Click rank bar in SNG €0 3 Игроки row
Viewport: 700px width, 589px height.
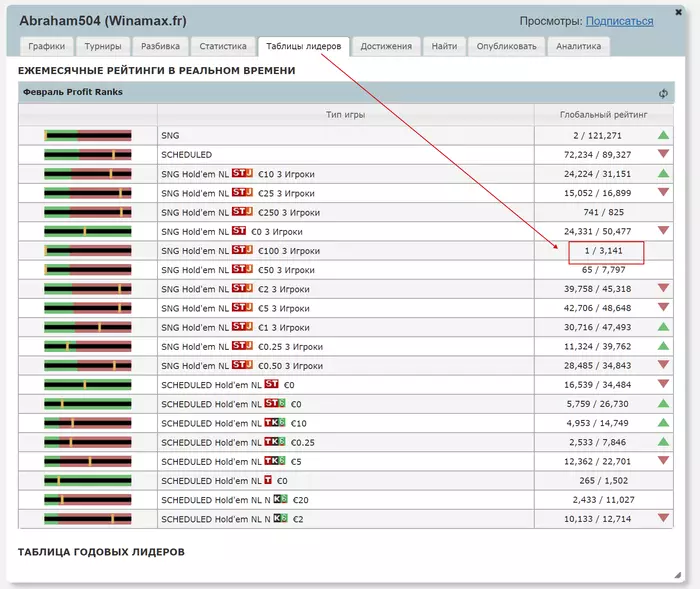tap(88, 231)
